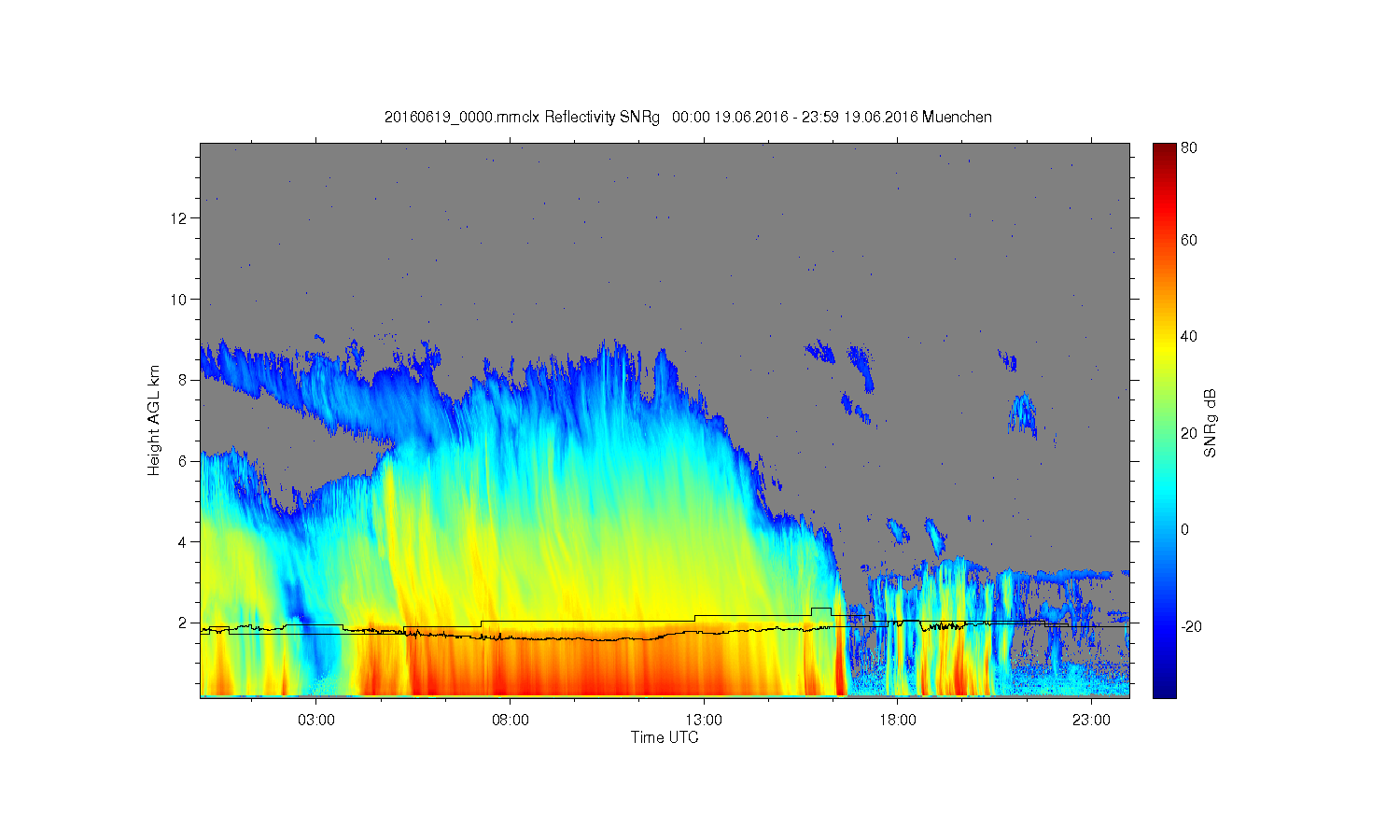Click the 08:00 time tick label
Screen dimensions: 1400x840
click(510, 721)
